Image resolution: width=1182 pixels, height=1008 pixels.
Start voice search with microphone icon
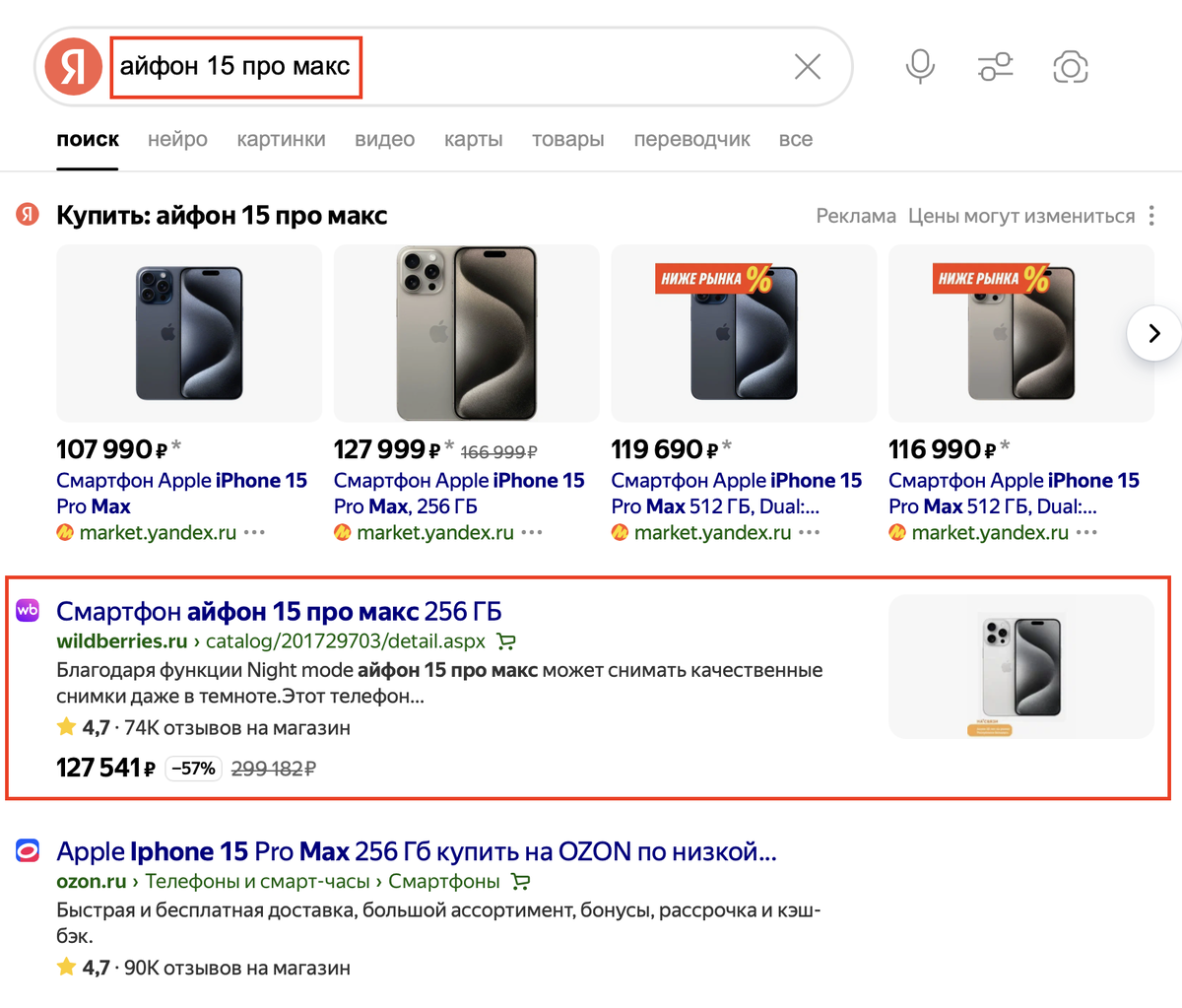[920, 67]
